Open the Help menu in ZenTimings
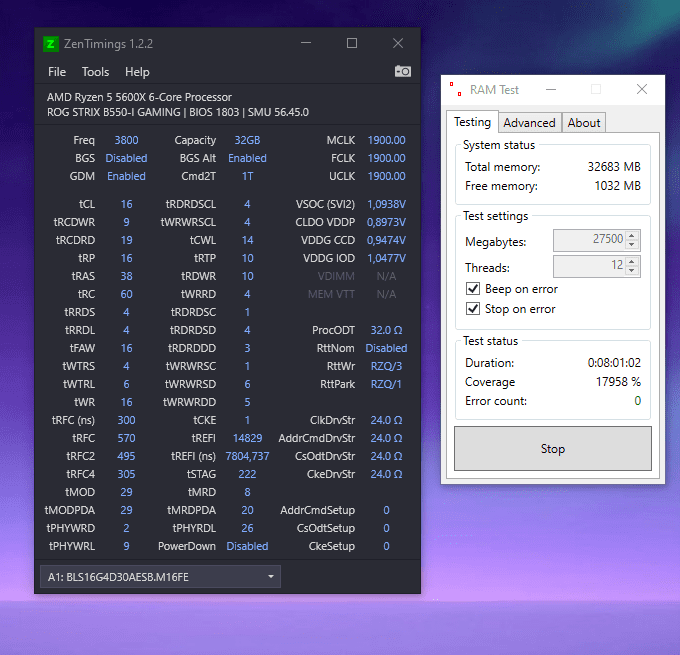680x655 pixels. [x=137, y=72]
